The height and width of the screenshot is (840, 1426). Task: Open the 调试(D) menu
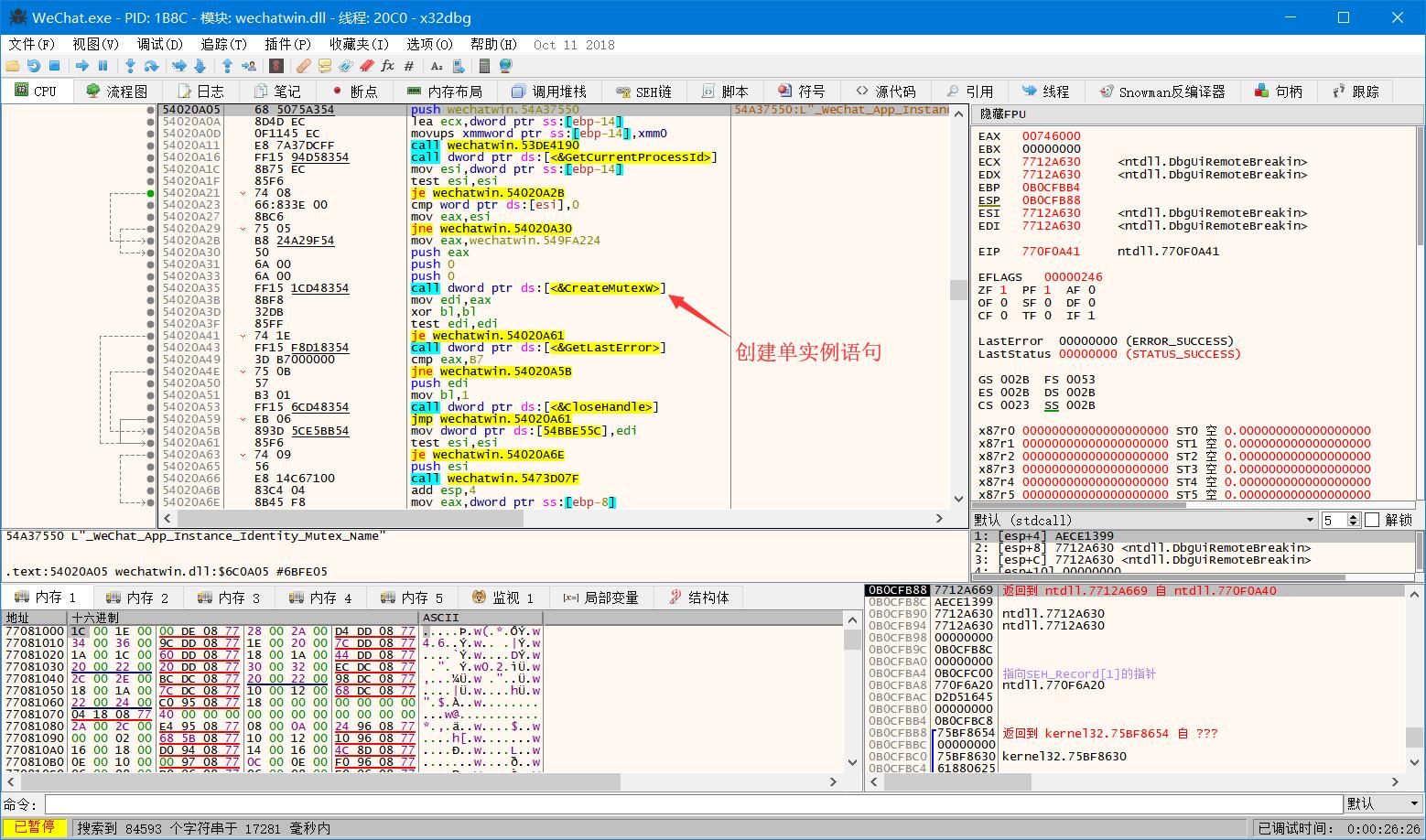[160, 44]
